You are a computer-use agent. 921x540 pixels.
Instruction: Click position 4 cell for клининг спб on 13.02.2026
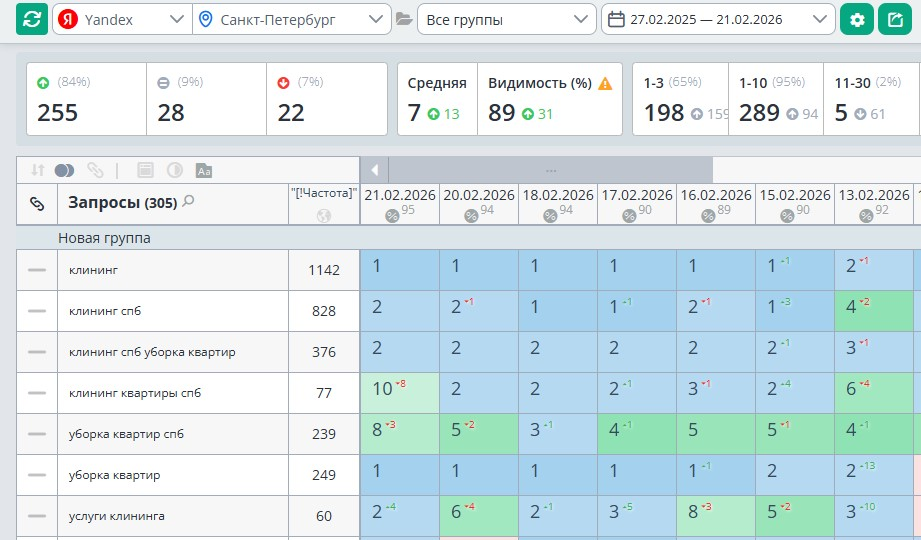click(x=874, y=311)
